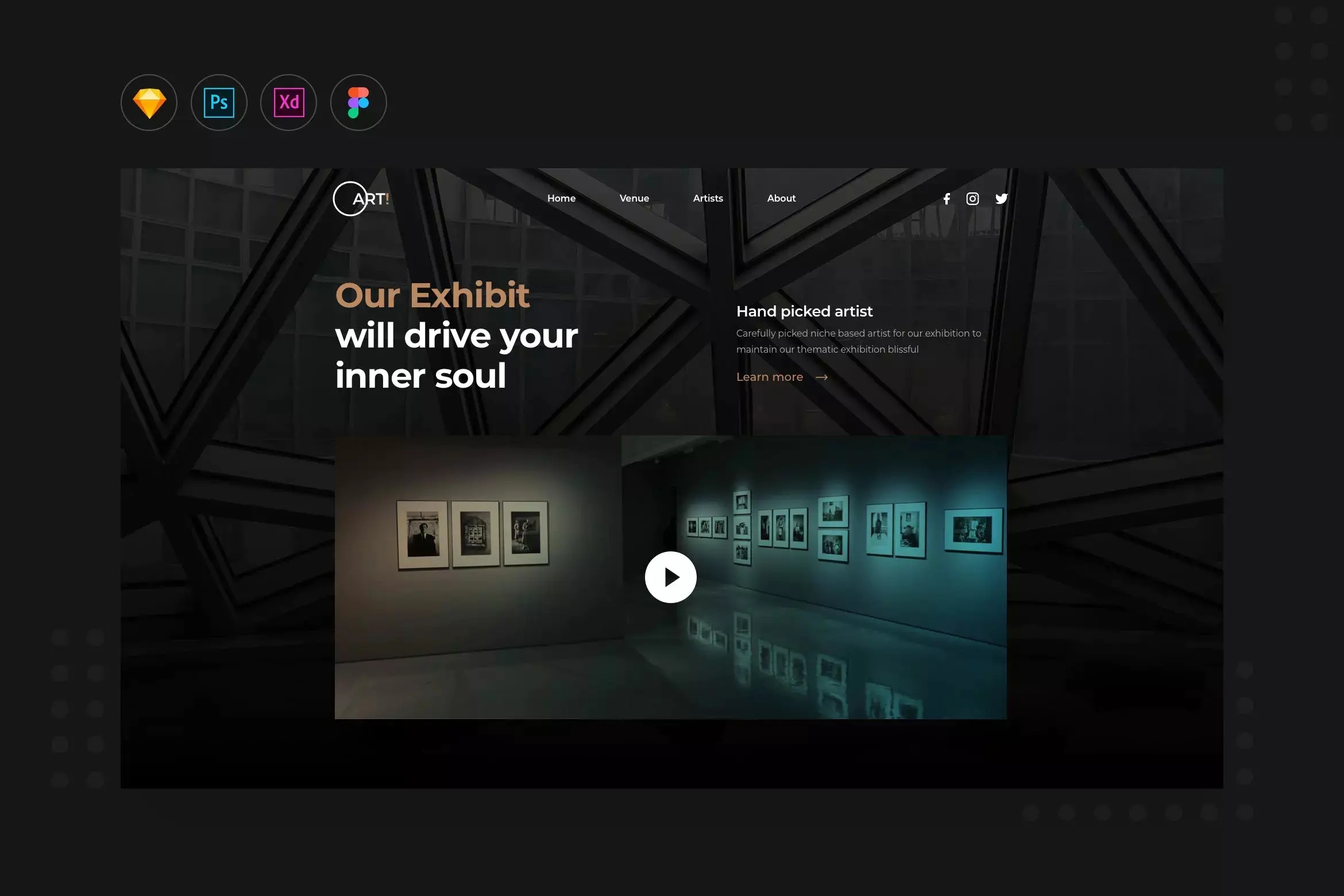
Task: Click the Photoshop Ps icon
Action: [x=219, y=103]
